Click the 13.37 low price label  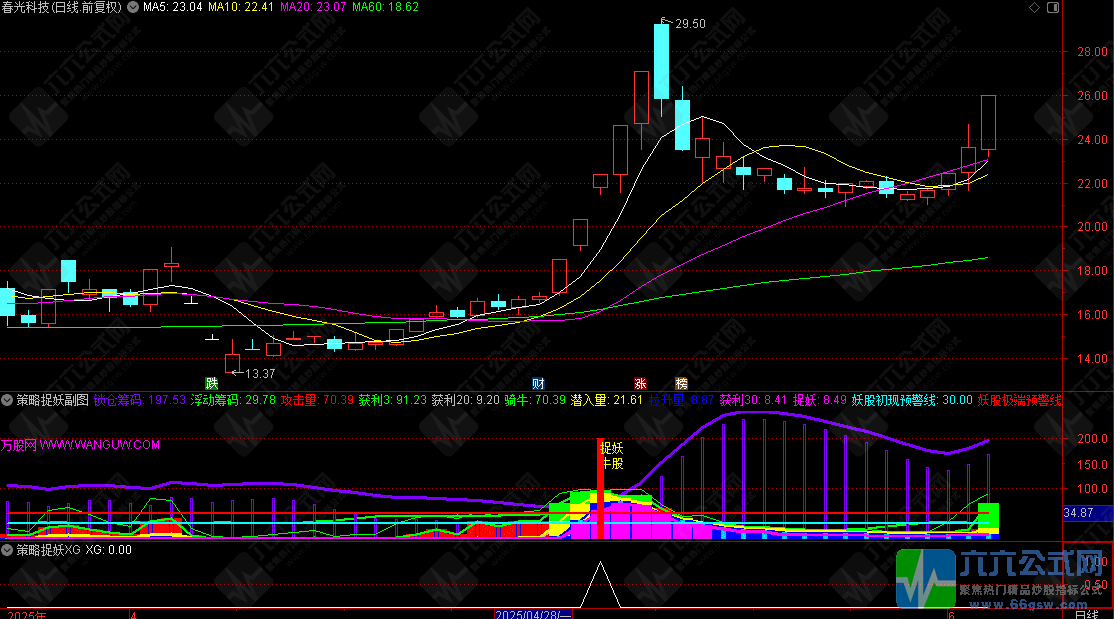[260, 373]
